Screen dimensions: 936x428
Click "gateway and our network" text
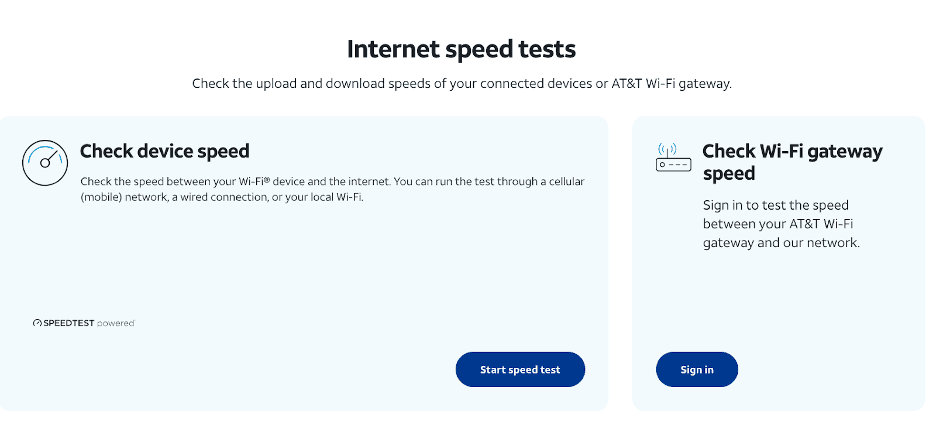pos(781,243)
